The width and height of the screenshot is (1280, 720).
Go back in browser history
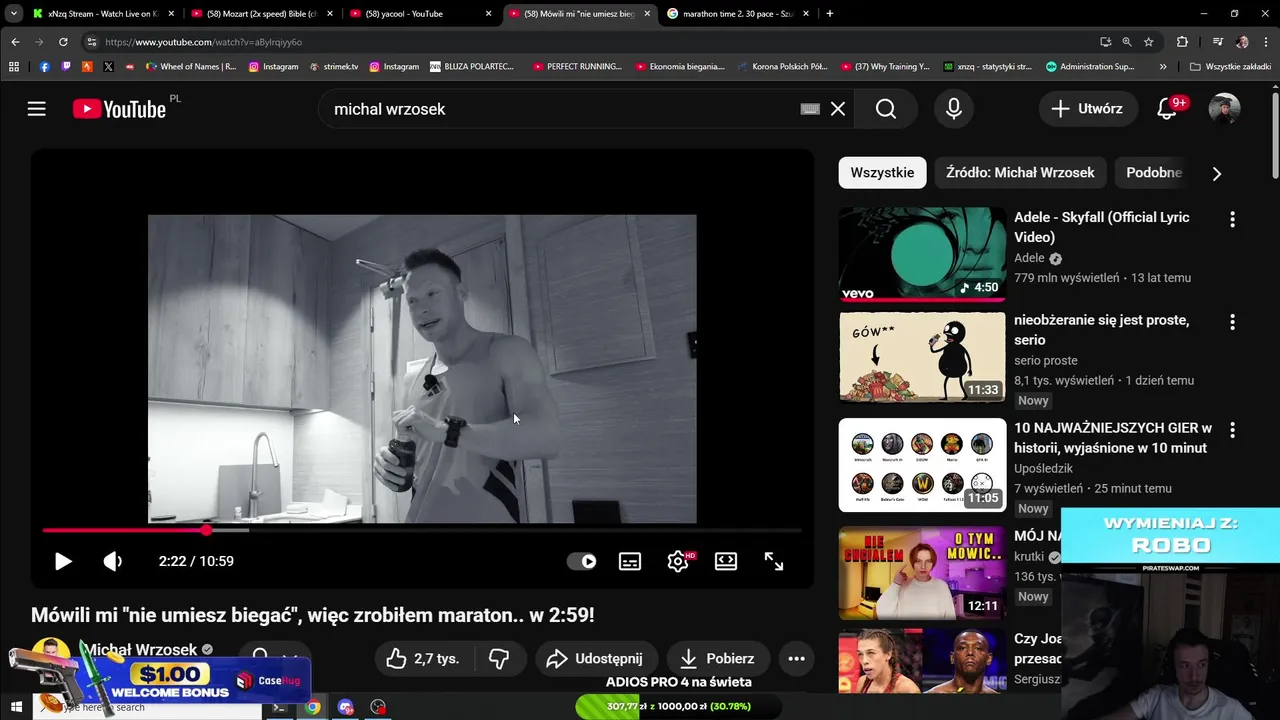[x=15, y=42]
